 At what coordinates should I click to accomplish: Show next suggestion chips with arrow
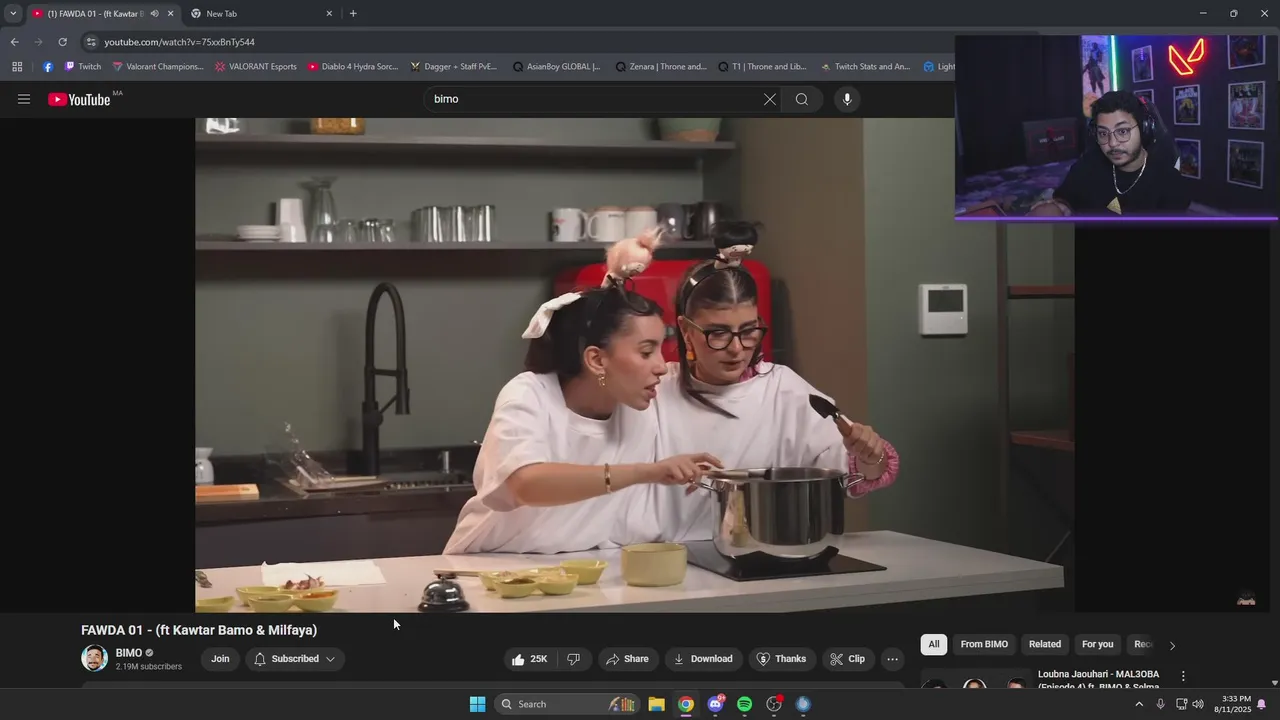(1172, 645)
